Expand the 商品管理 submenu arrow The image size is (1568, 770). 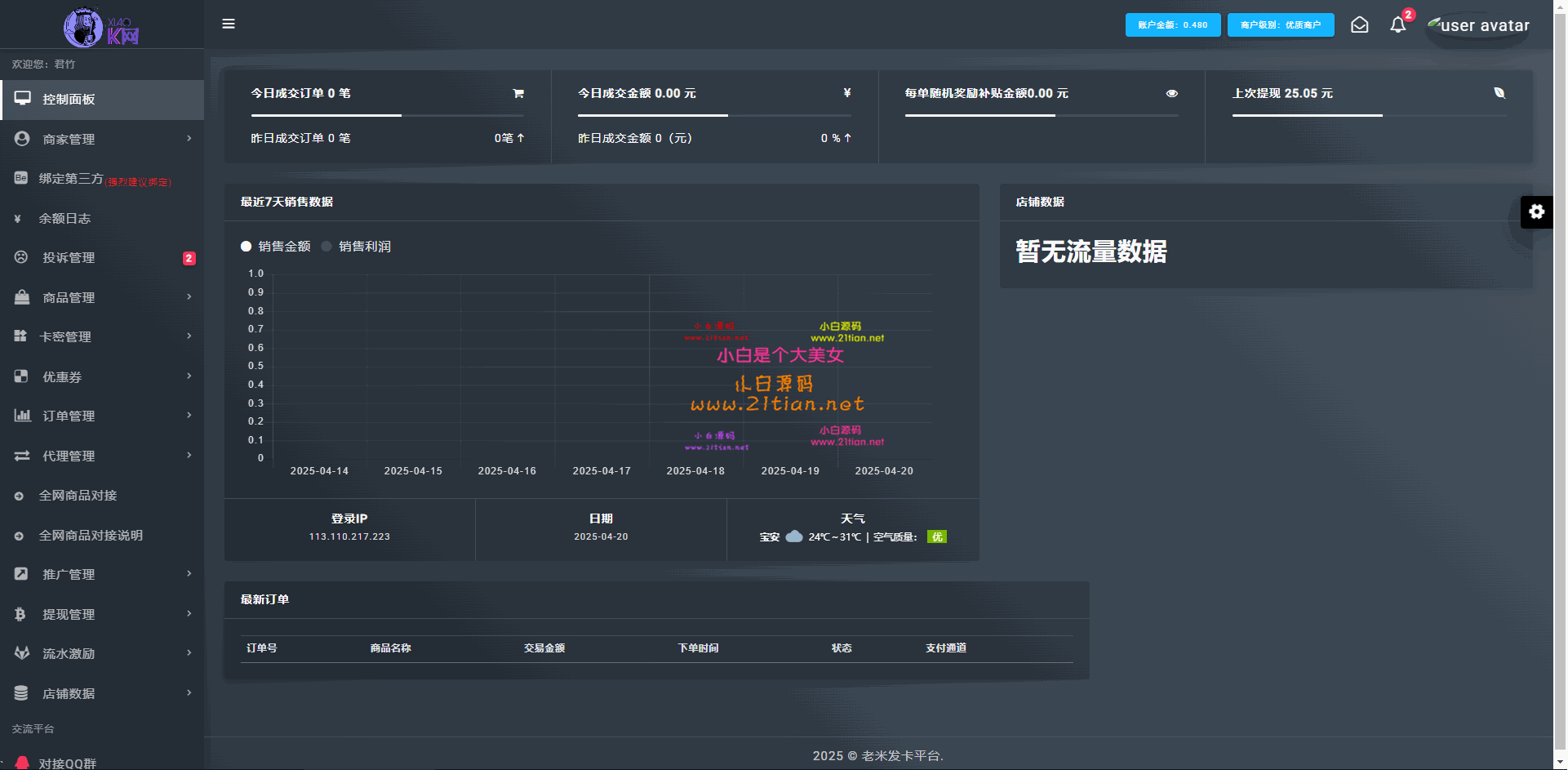tap(189, 296)
